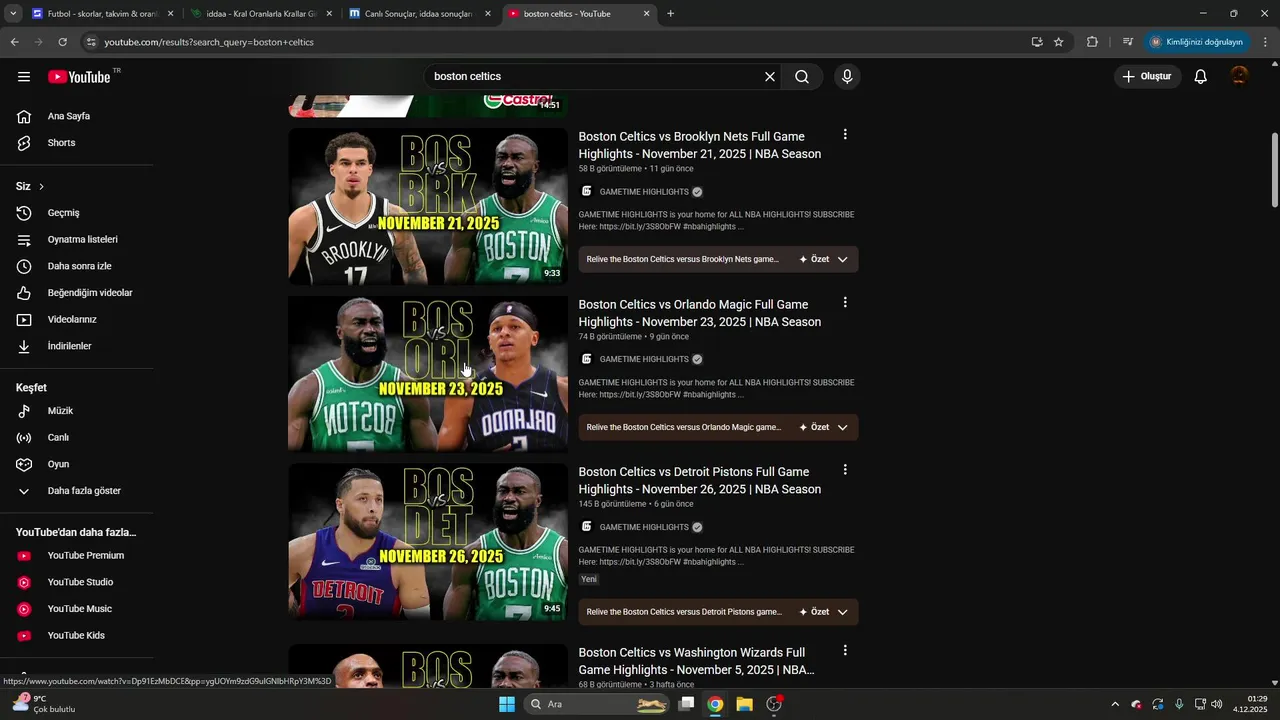The width and height of the screenshot is (1280, 720).
Task: Open the Windows Start menu
Action: coord(507,704)
